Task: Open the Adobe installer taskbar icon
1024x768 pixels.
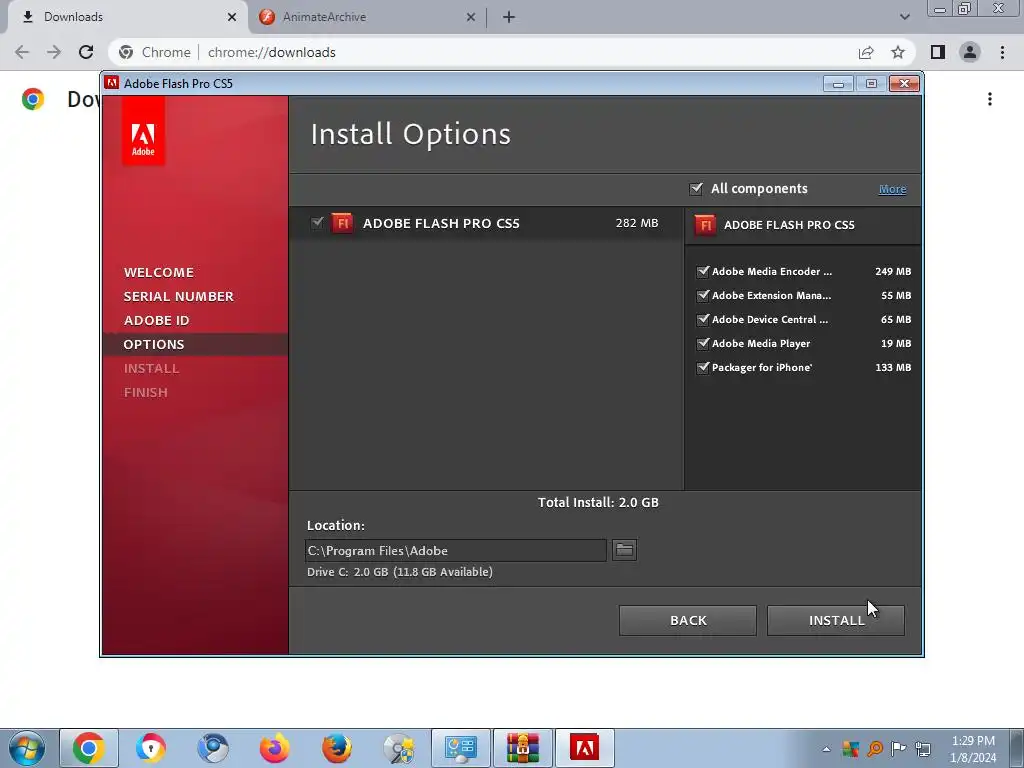Action: tap(584, 748)
